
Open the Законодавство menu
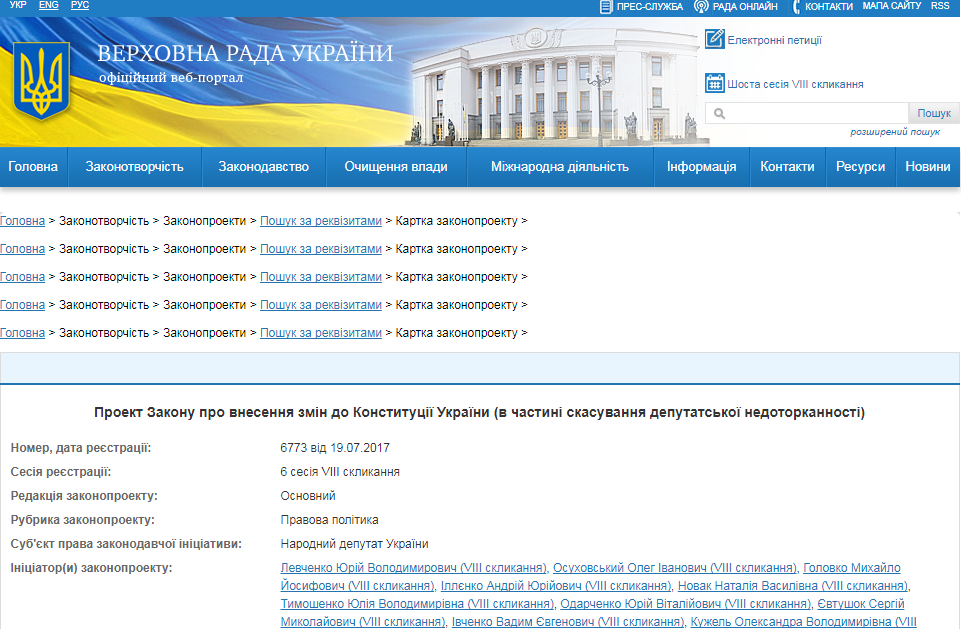pos(264,167)
